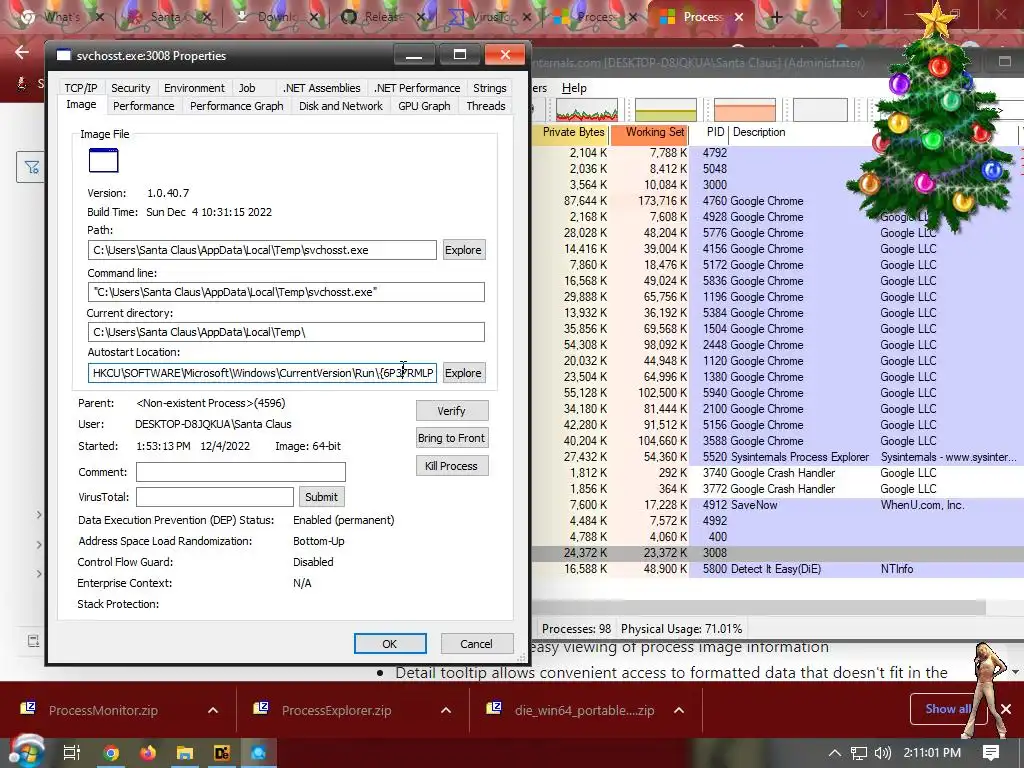Click the browser back arrow
This screenshot has width=1024, height=768.
click(22, 52)
